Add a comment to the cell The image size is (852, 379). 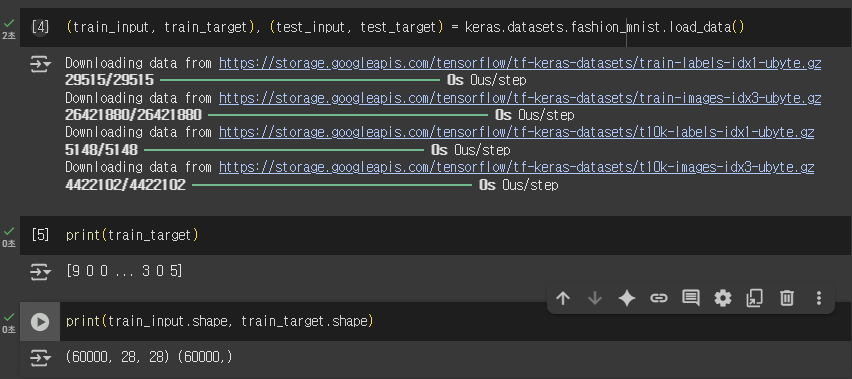[691, 298]
